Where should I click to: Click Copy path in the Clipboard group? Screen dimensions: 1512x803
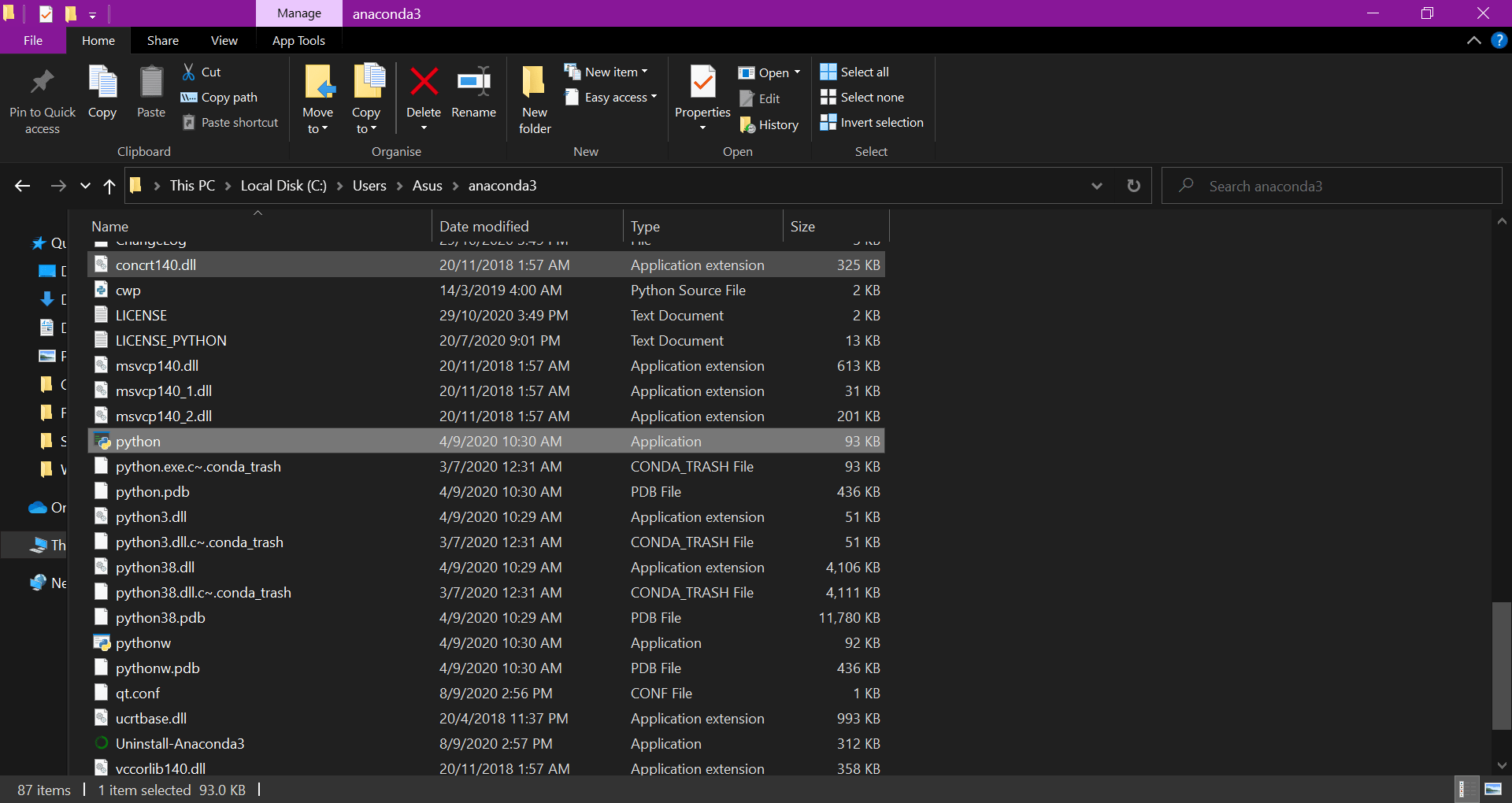(220, 98)
